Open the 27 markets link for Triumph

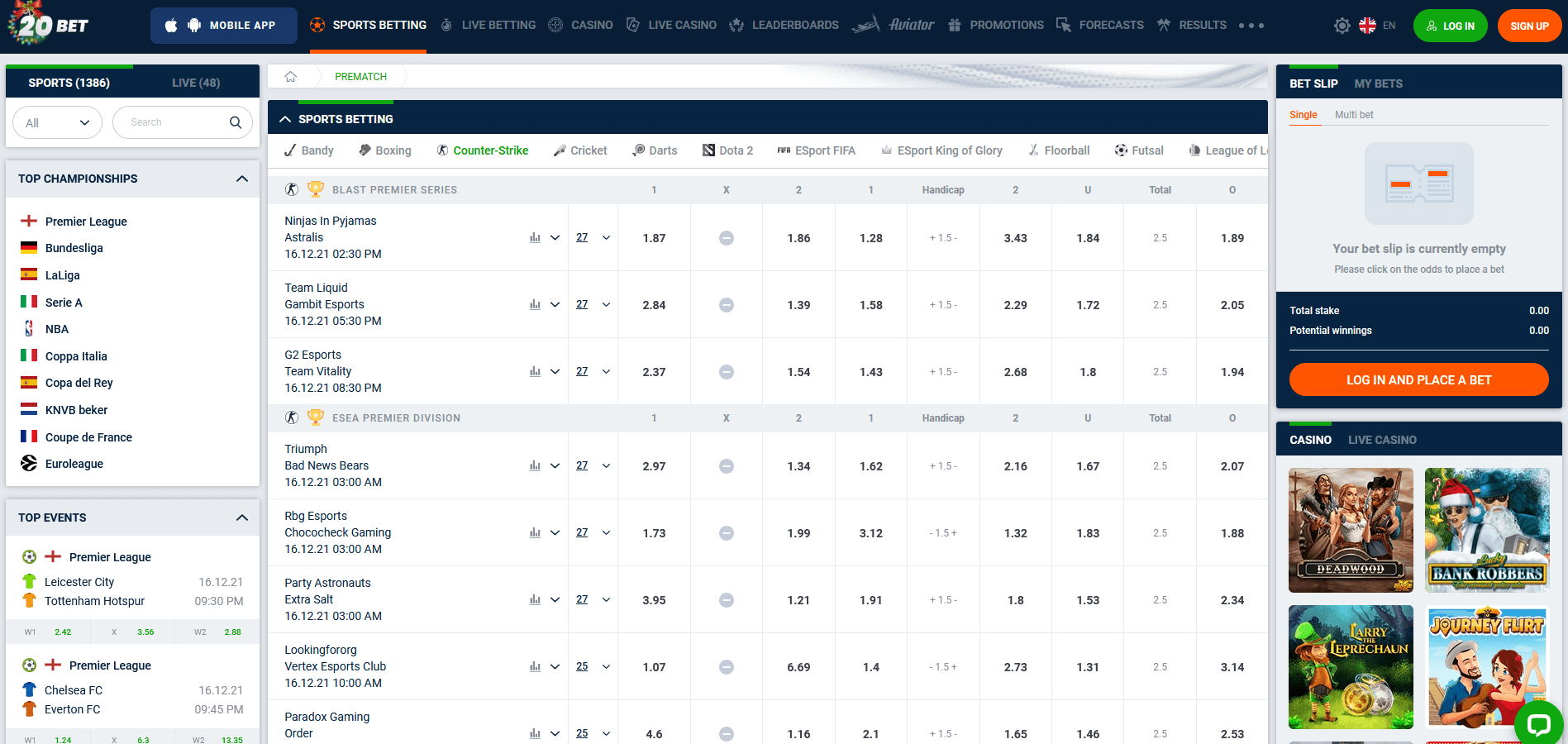[x=582, y=466]
